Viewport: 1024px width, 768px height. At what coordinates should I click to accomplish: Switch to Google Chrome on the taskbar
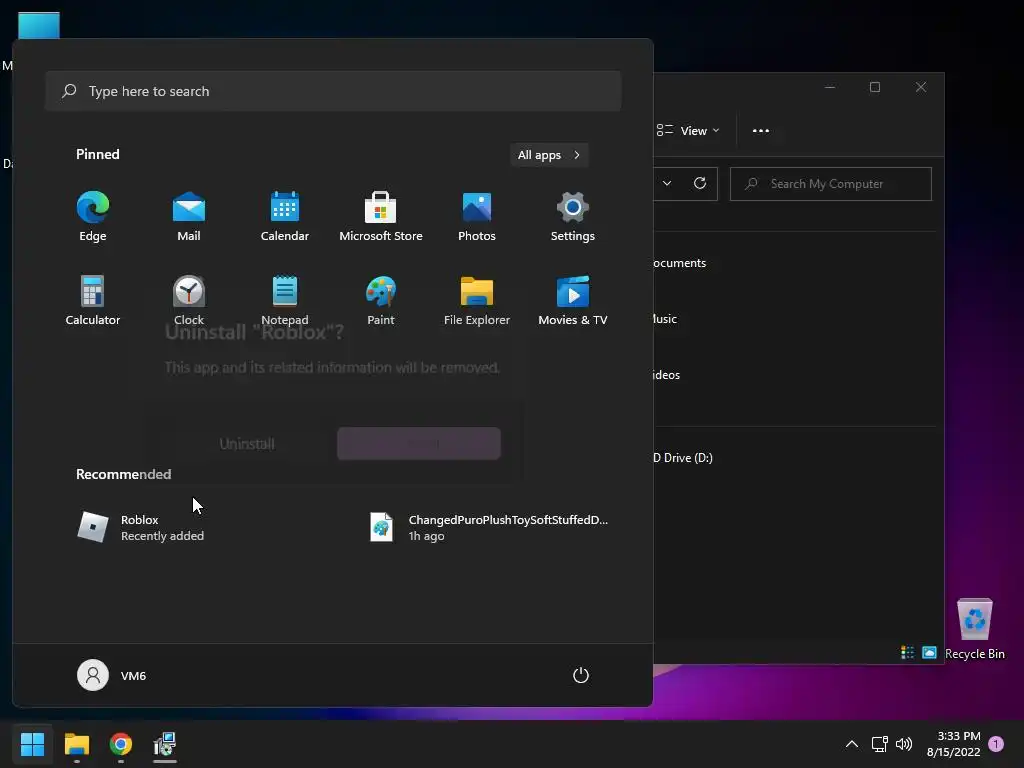tap(121, 744)
